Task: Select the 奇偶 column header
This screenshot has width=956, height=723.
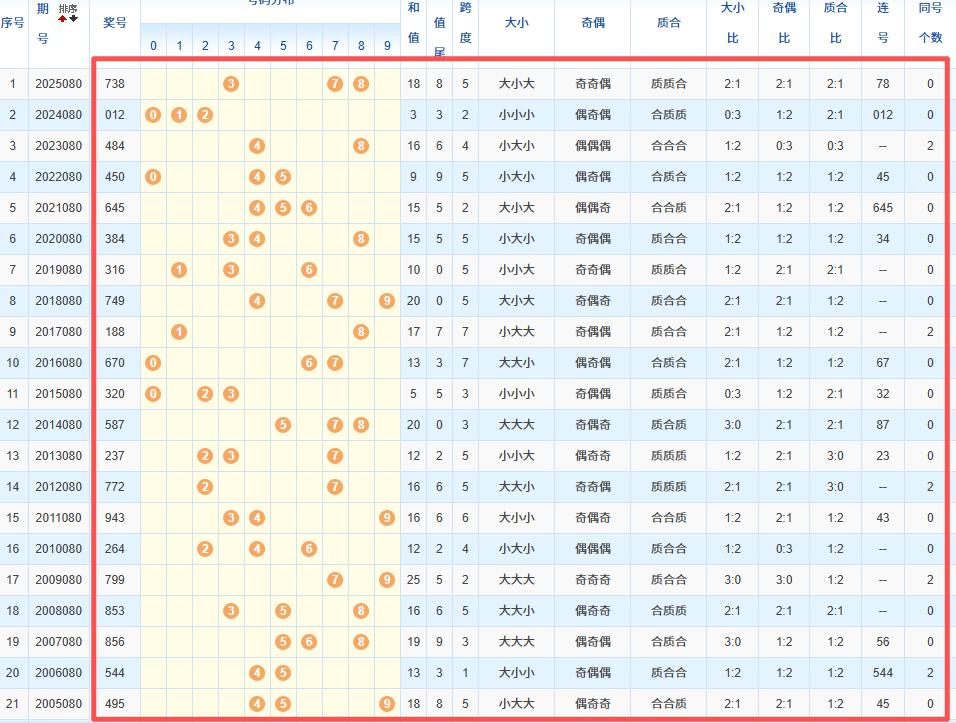Action: (593, 22)
